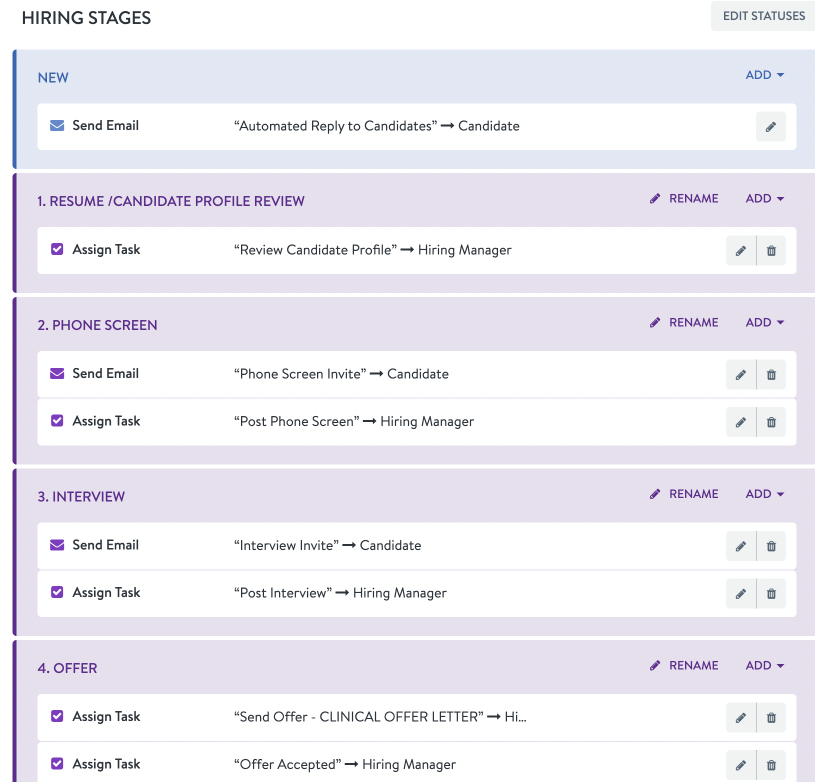The width and height of the screenshot is (815, 782).
Task: Delete the Post Phone Screen task
Action: click(771, 422)
